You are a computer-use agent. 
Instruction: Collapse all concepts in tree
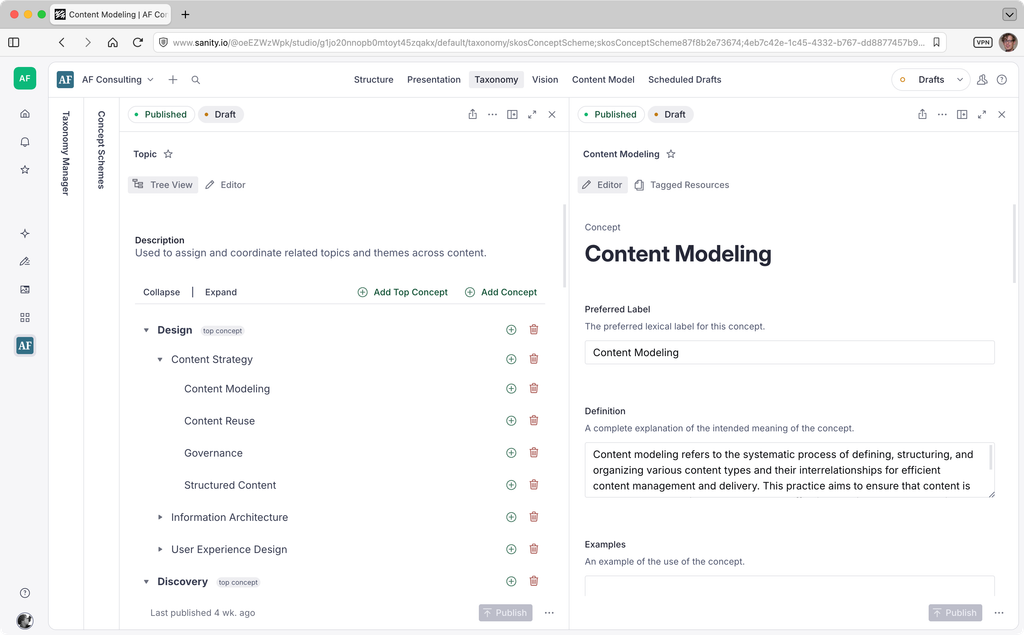click(x=161, y=292)
